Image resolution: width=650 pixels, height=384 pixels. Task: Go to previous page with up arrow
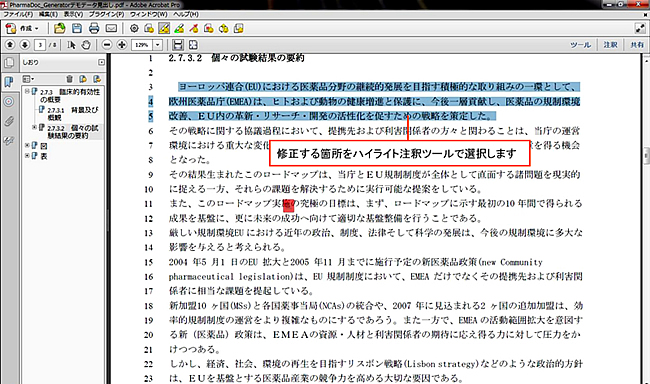10,45
